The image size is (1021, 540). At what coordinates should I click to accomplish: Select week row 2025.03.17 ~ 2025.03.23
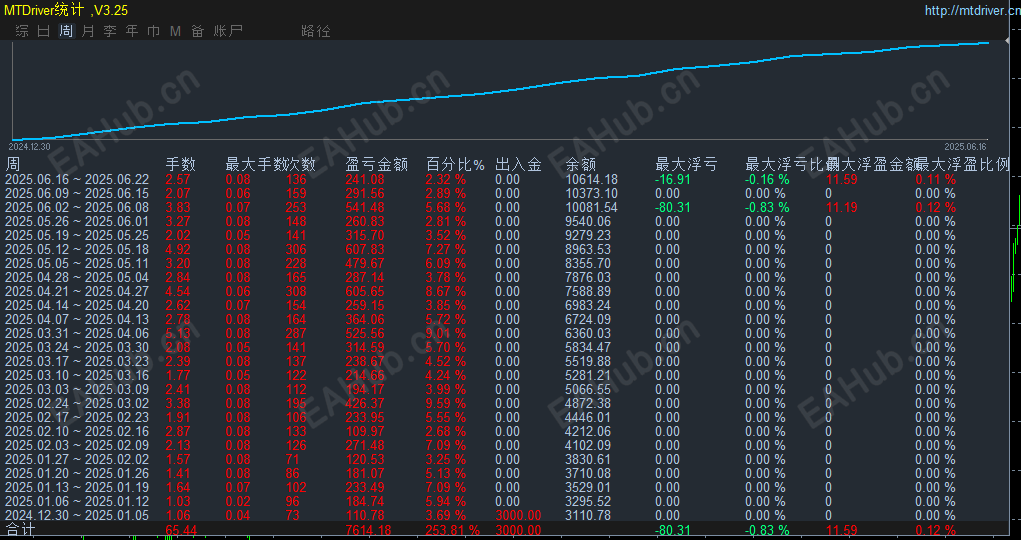click(x=77, y=362)
